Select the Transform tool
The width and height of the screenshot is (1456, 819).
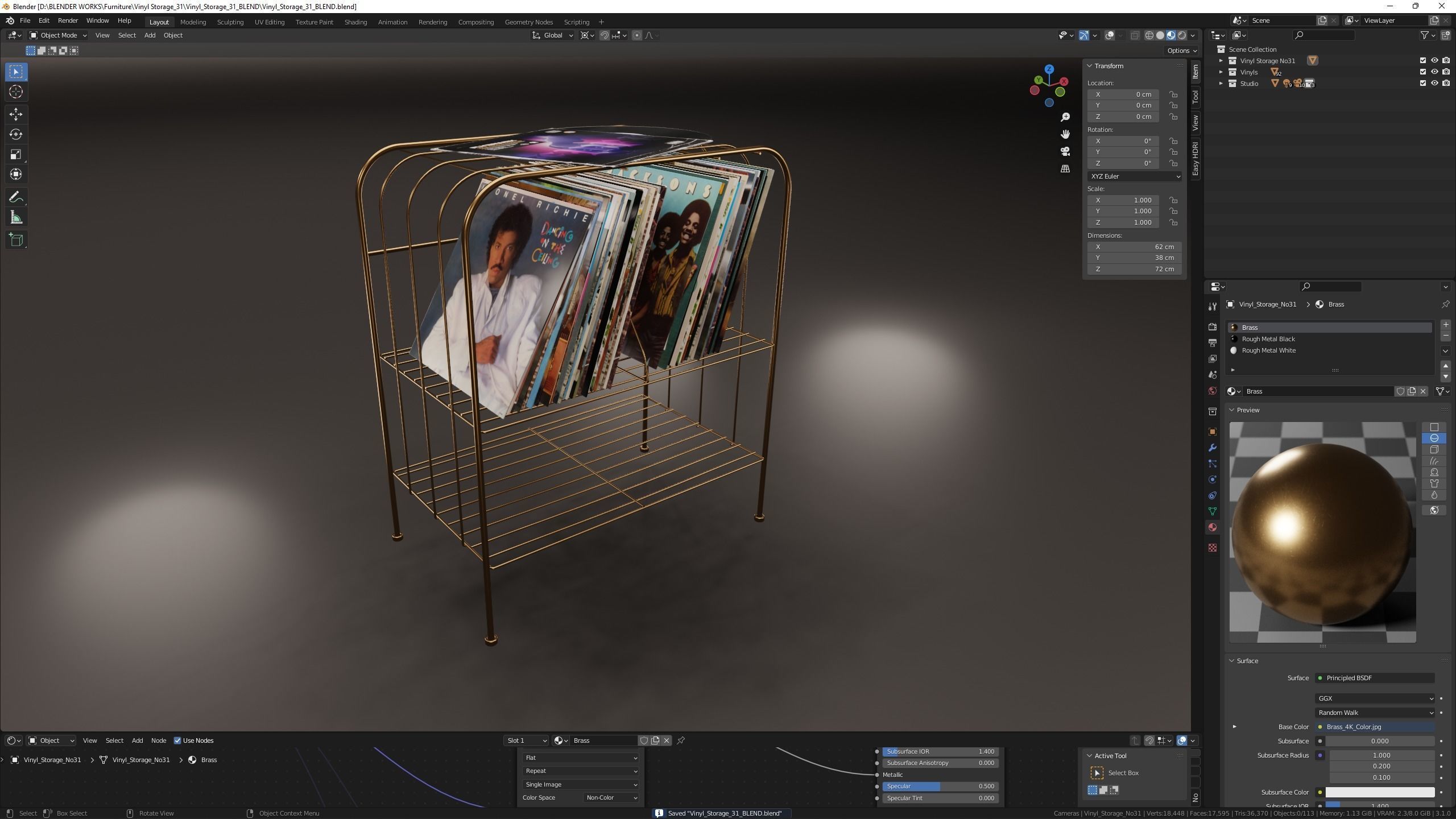(x=16, y=174)
